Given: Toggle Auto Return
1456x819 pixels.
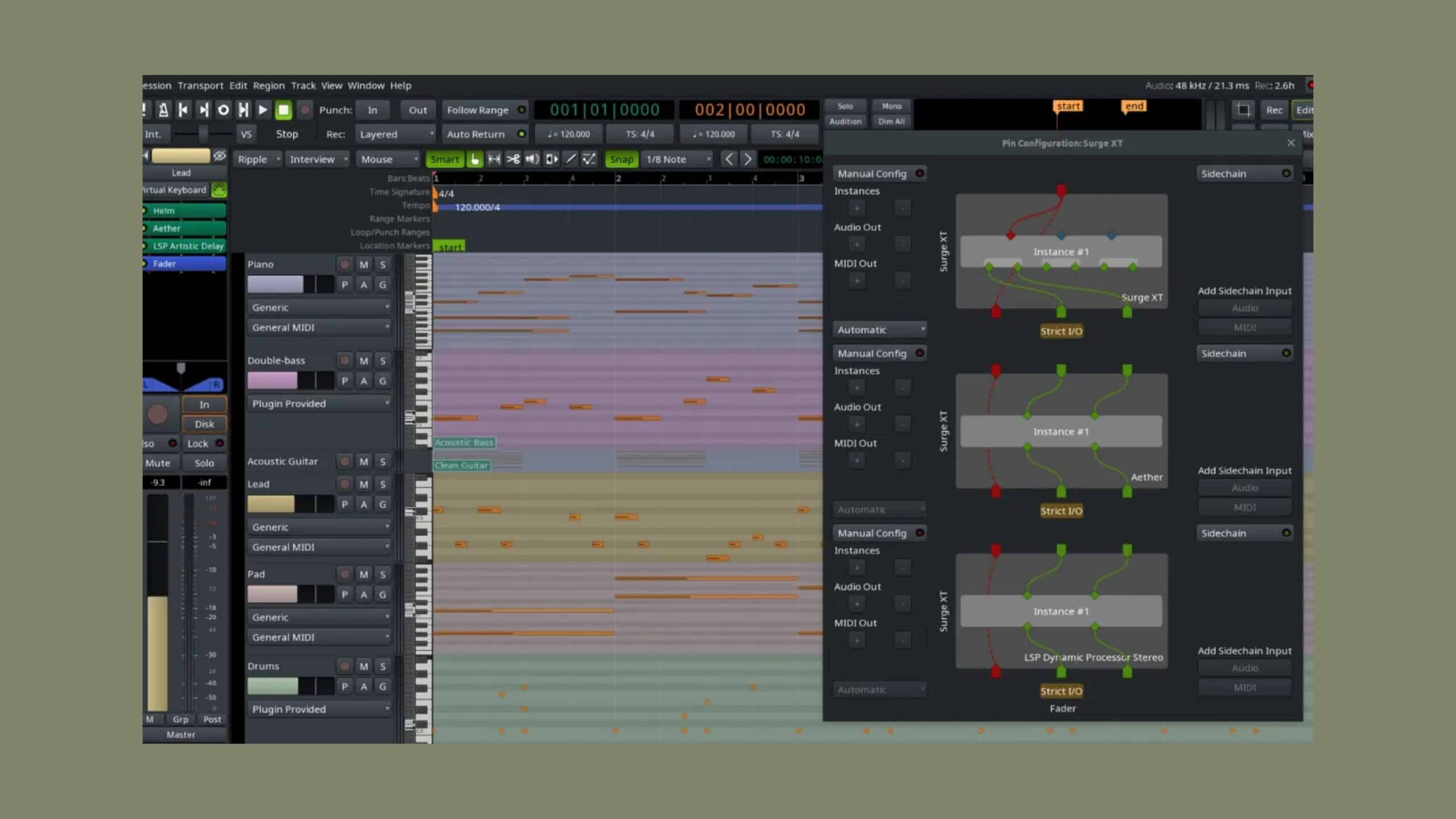Looking at the screenshot, I should 485,134.
